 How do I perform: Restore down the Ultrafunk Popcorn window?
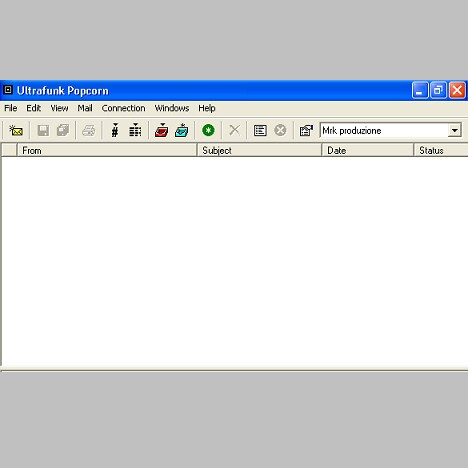[x=438, y=90]
